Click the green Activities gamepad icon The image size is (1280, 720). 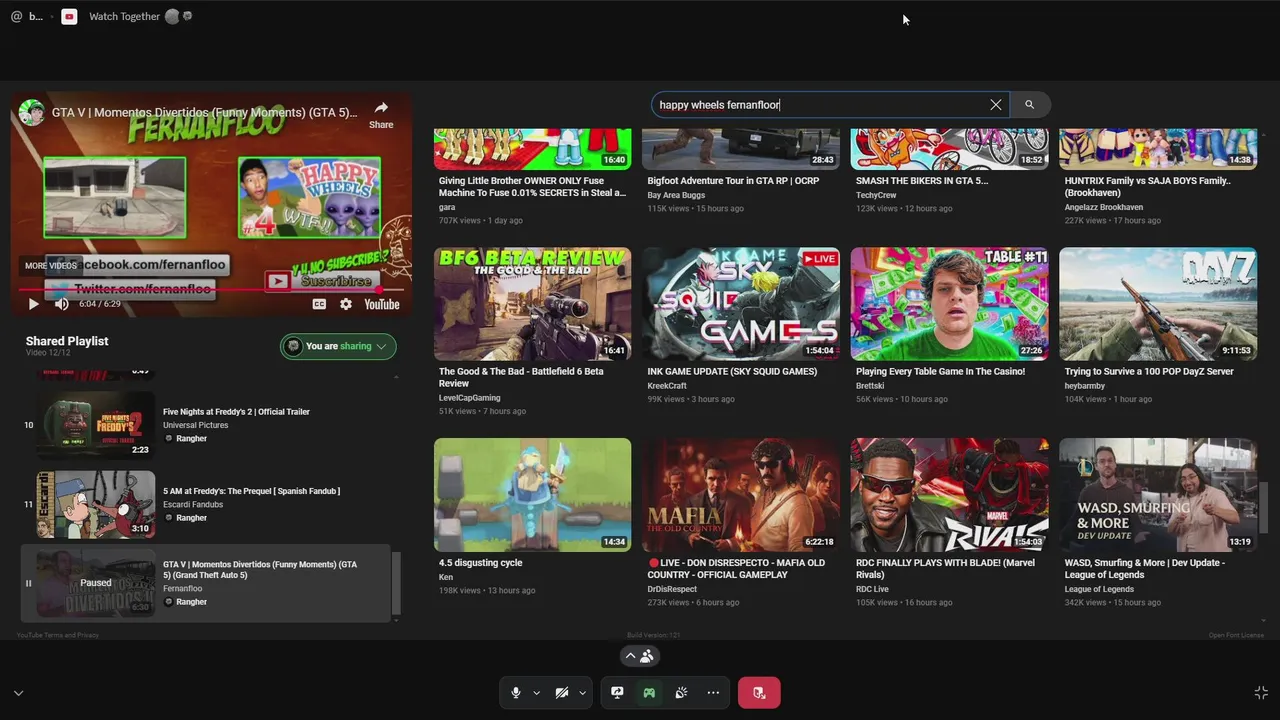[649, 692]
